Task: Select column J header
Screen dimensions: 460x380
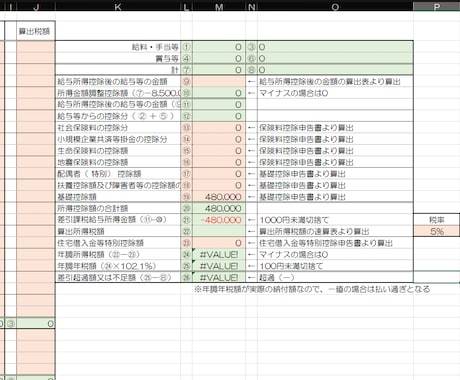Action: tap(36, 6)
